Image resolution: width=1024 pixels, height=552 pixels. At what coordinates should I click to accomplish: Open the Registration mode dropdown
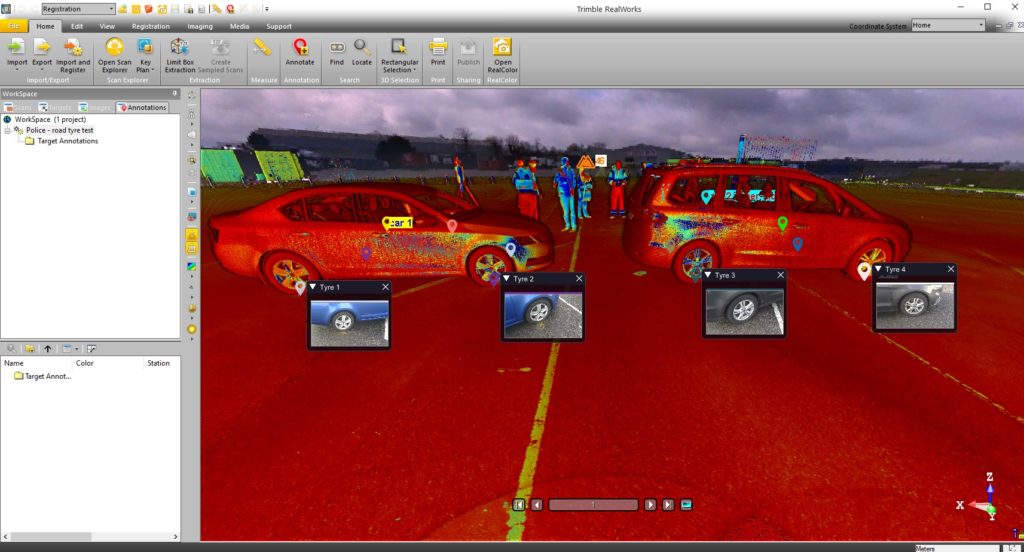111,8
